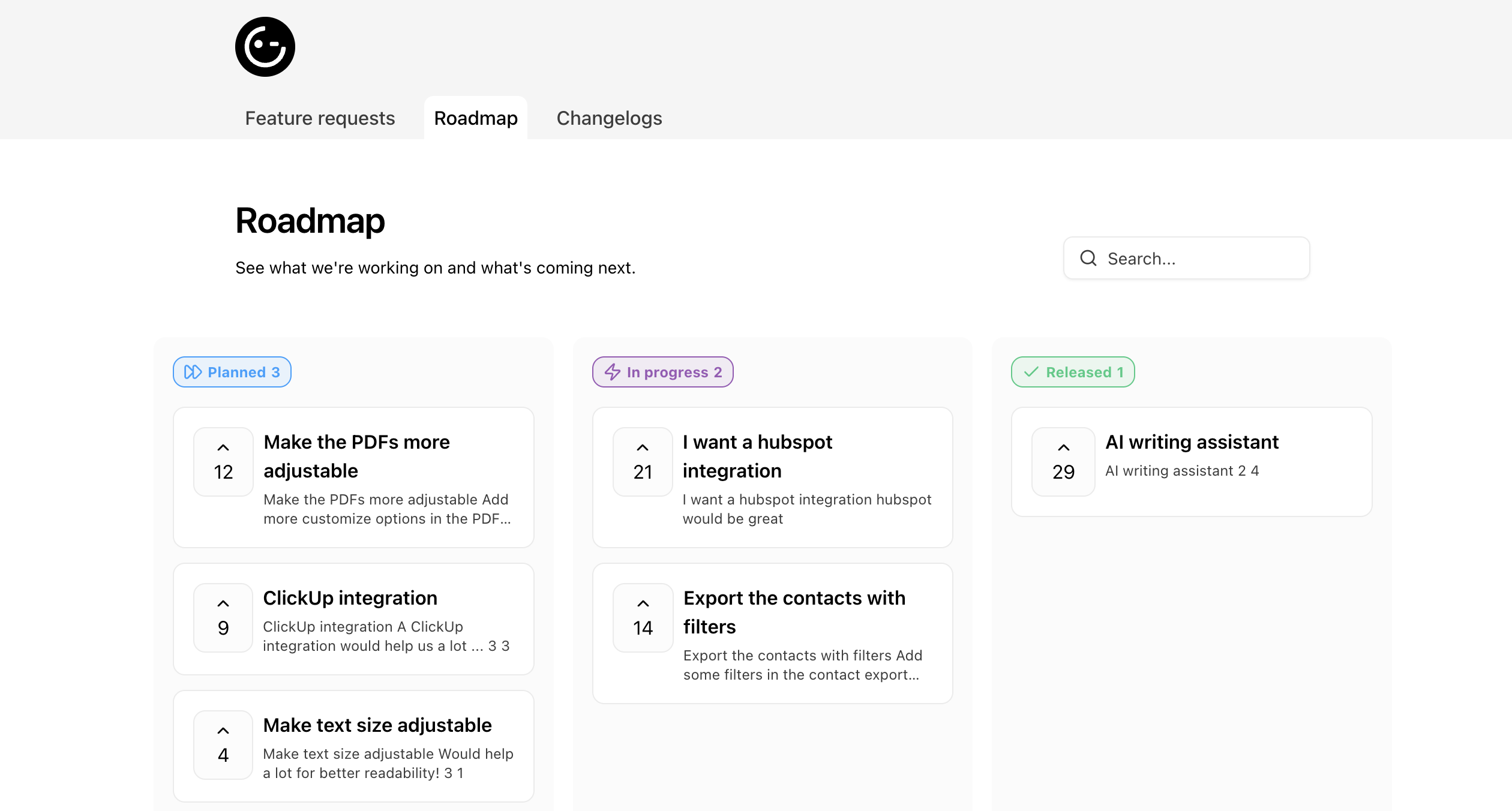Select the Roadmap tab
Image resolution: width=1512 pixels, height=811 pixels.
point(476,118)
